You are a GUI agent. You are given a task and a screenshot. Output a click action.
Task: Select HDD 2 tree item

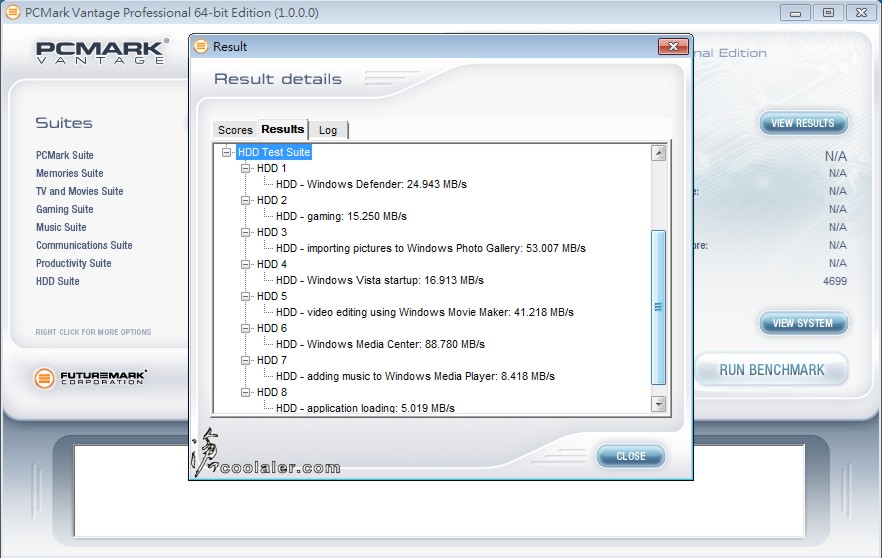coord(272,200)
